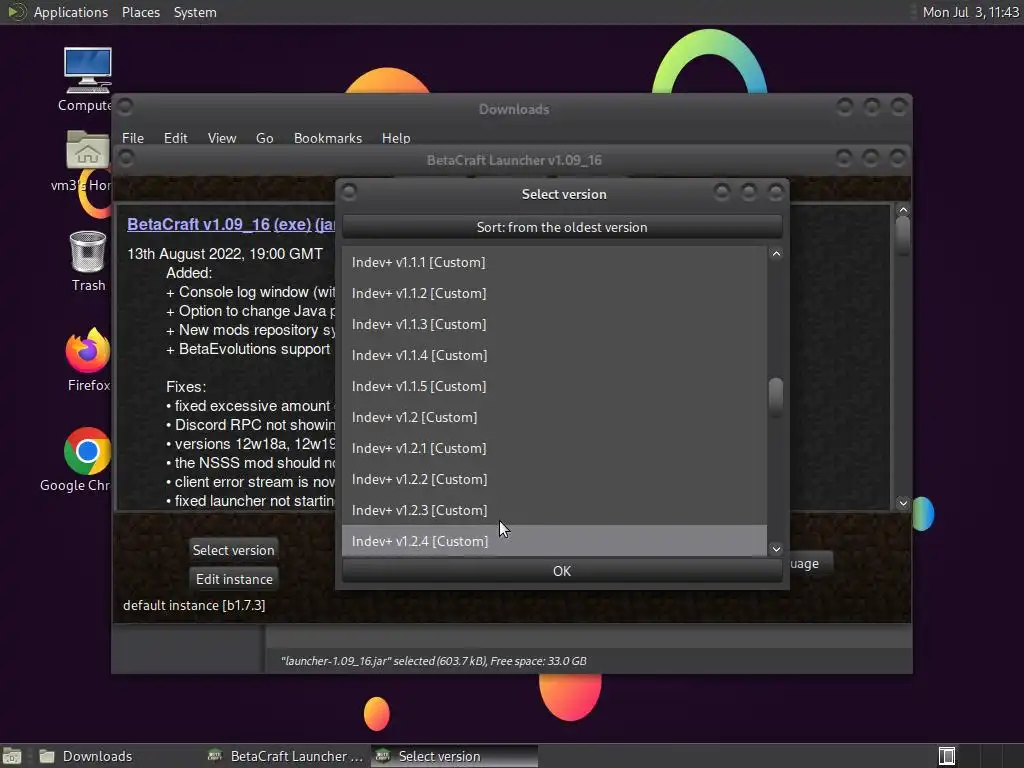Open Edit menu in Downloads window
Screen dimensions: 1024x768
point(175,138)
